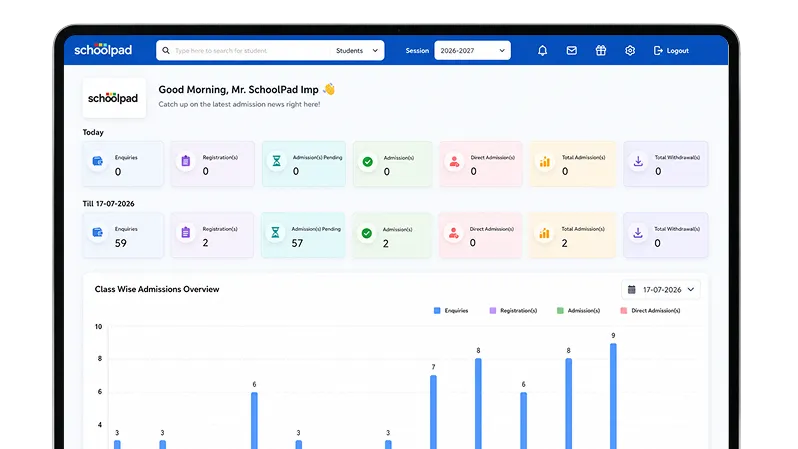Image resolution: width=798 pixels, height=449 pixels.
Task: Click the Today Admission(s) Pending hourglass icon
Action: [276, 161]
